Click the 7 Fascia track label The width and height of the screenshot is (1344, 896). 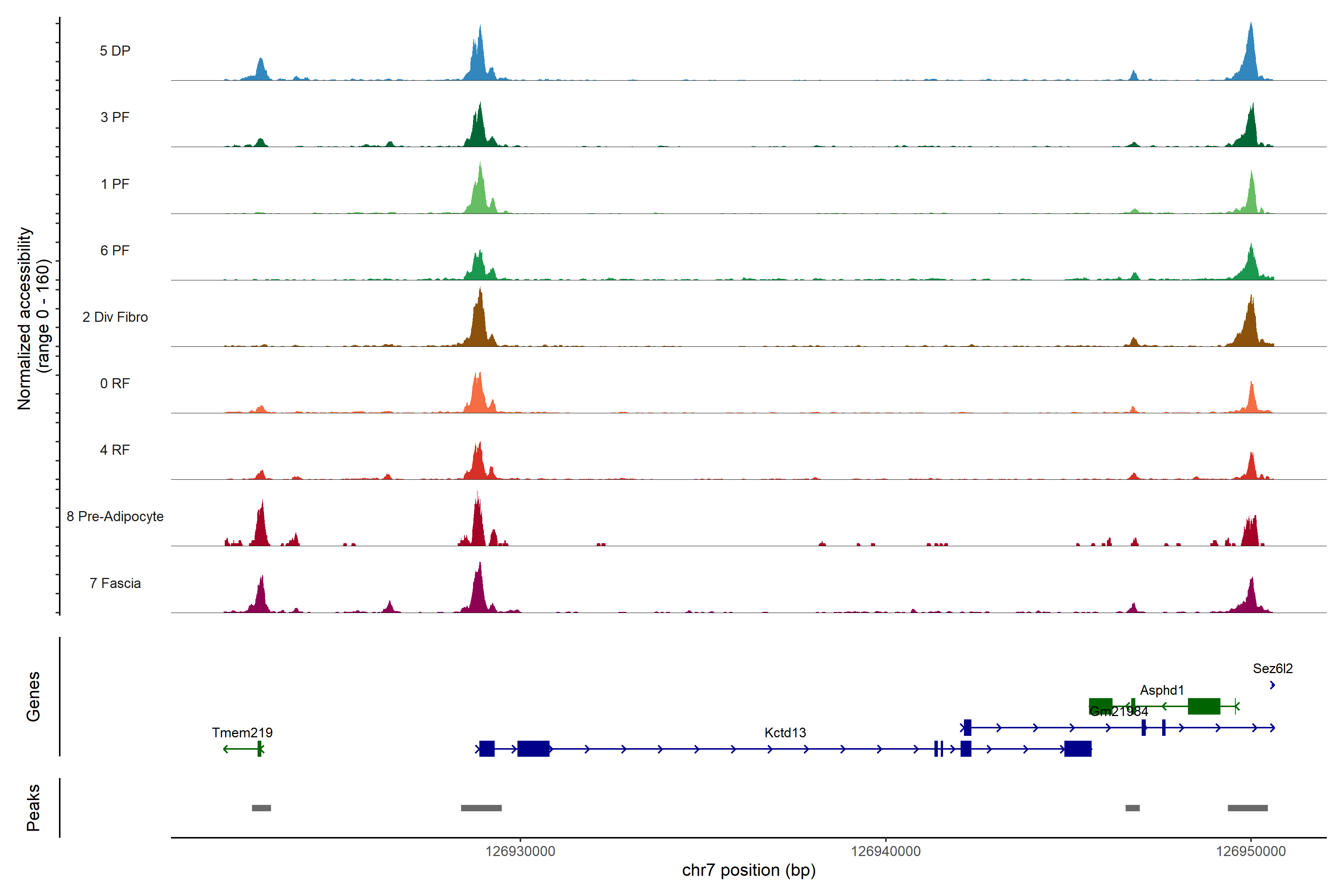tap(115, 584)
